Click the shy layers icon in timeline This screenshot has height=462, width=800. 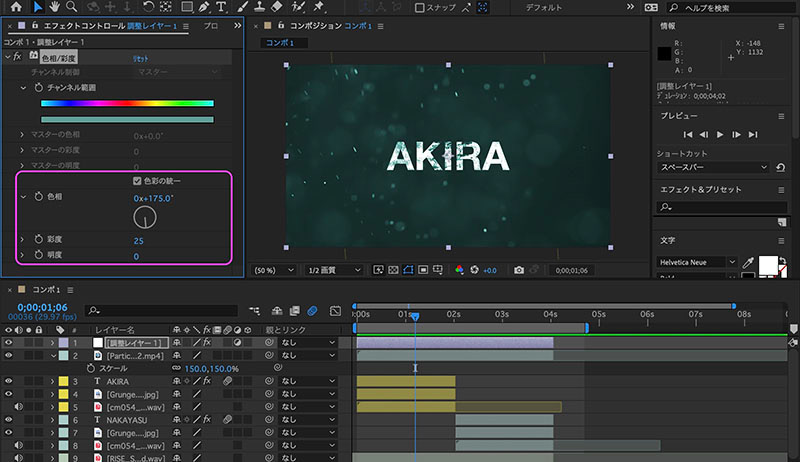[x=277, y=311]
